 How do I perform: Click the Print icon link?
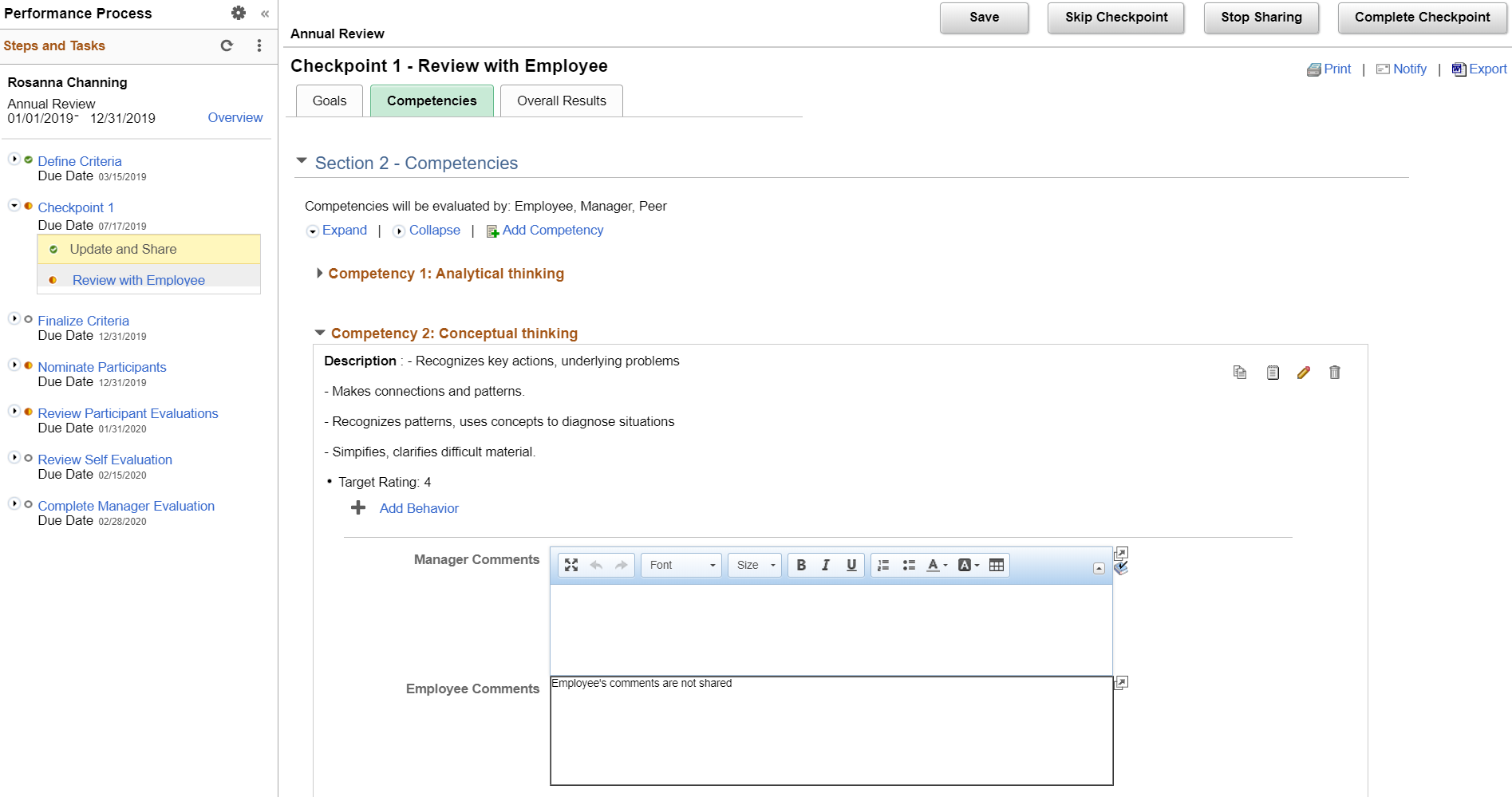click(1313, 69)
